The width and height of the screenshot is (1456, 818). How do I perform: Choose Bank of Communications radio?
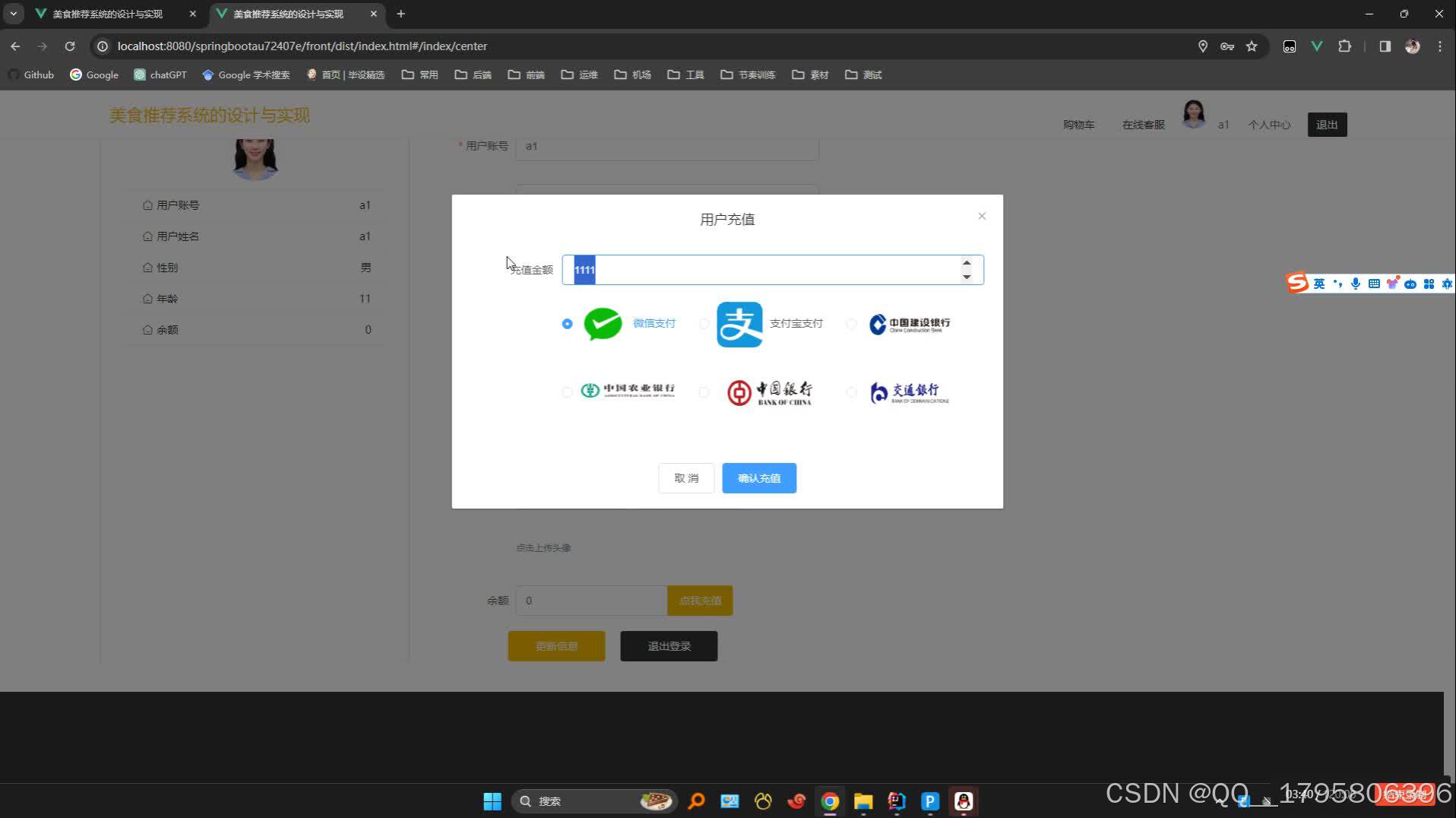click(x=851, y=392)
